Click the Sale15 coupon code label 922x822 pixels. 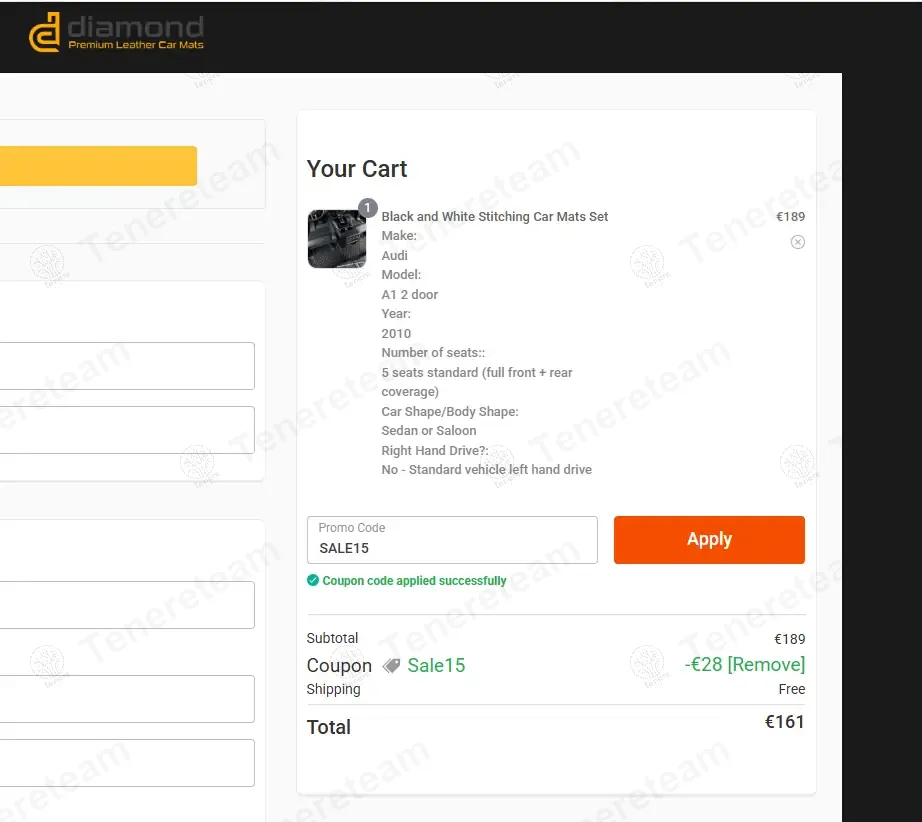point(436,666)
